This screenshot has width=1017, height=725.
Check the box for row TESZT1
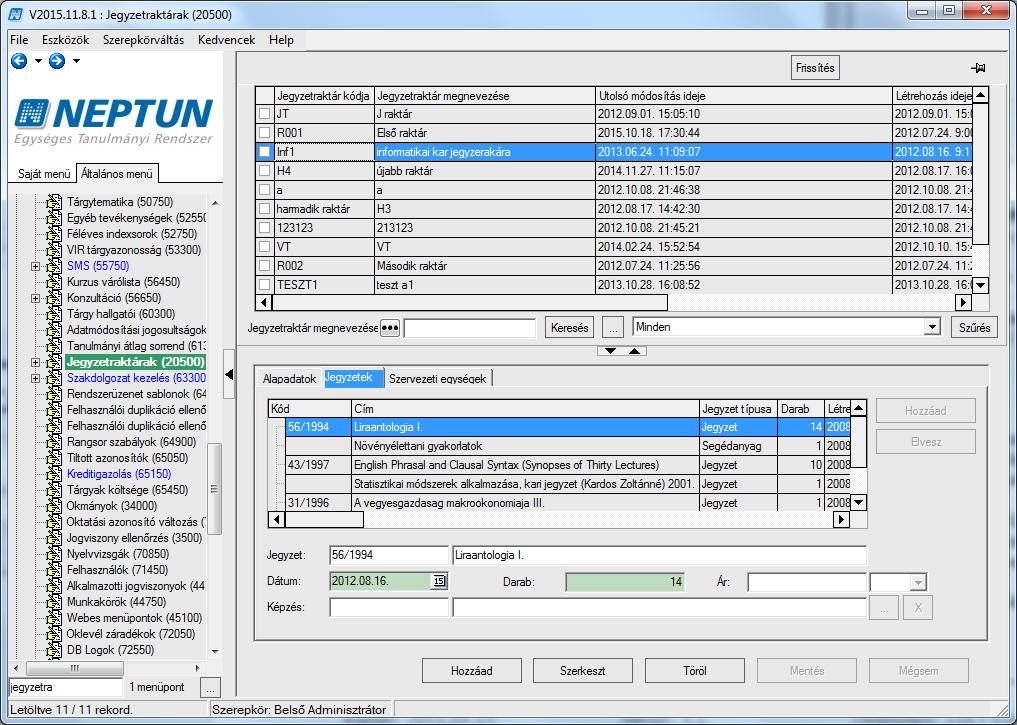pyautogui.click(x=265, y=285)
